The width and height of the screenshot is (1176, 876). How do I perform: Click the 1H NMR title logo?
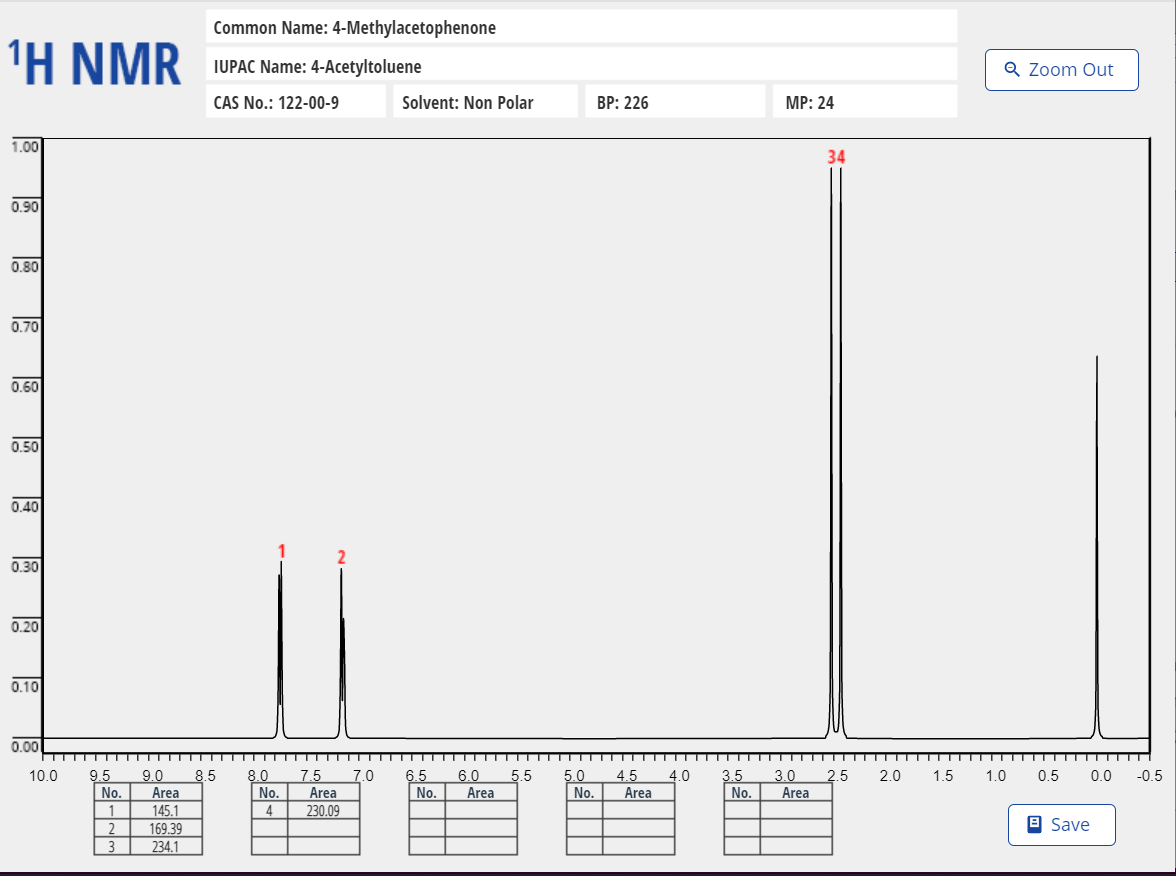point(94,64)
